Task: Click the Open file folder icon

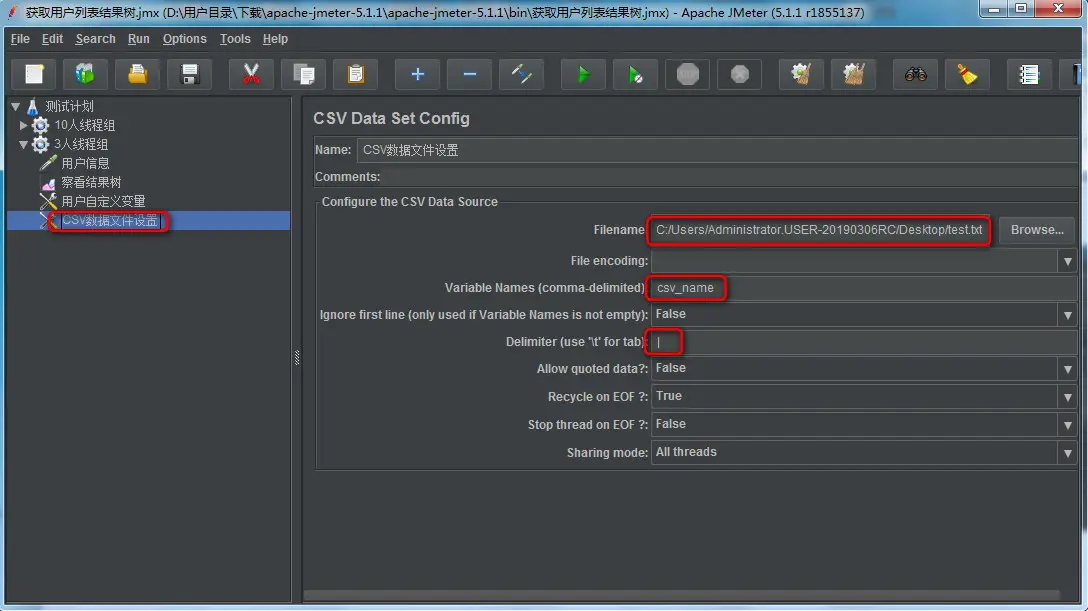Action: click(x=137, y=74)
